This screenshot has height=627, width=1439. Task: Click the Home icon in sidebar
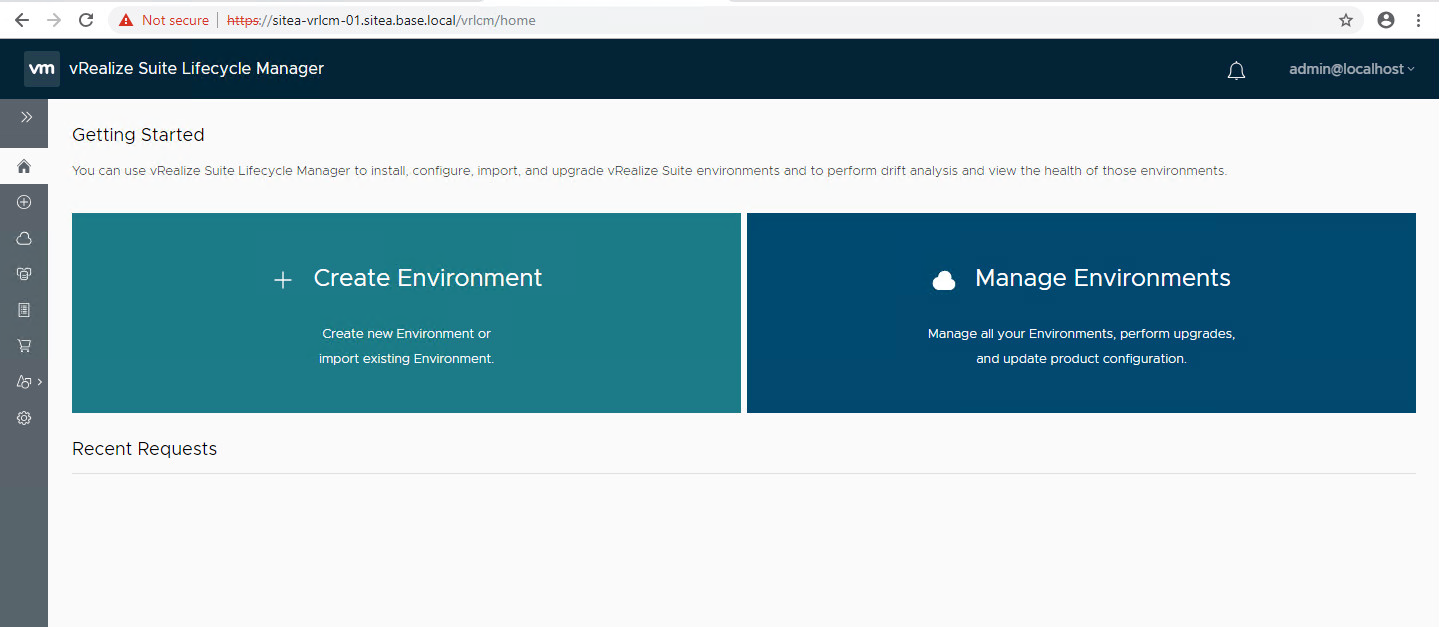tap(24, 166)
